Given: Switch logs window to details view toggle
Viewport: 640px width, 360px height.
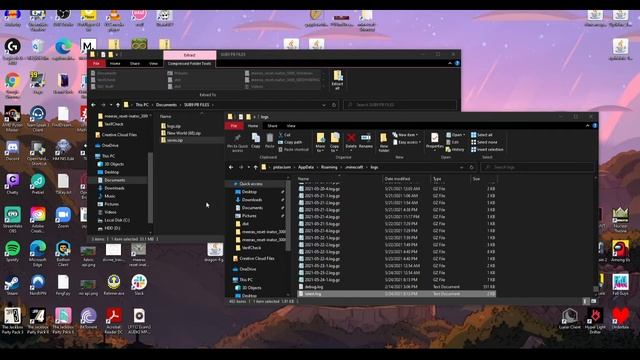Looking at the screenshot, I should (x=586, y=301).
